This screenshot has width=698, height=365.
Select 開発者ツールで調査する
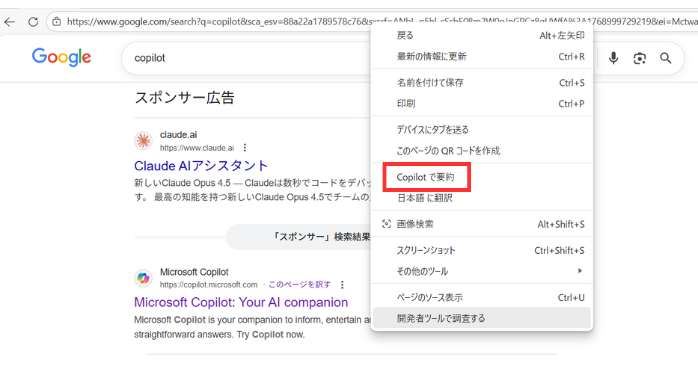[x=482, y=318]
